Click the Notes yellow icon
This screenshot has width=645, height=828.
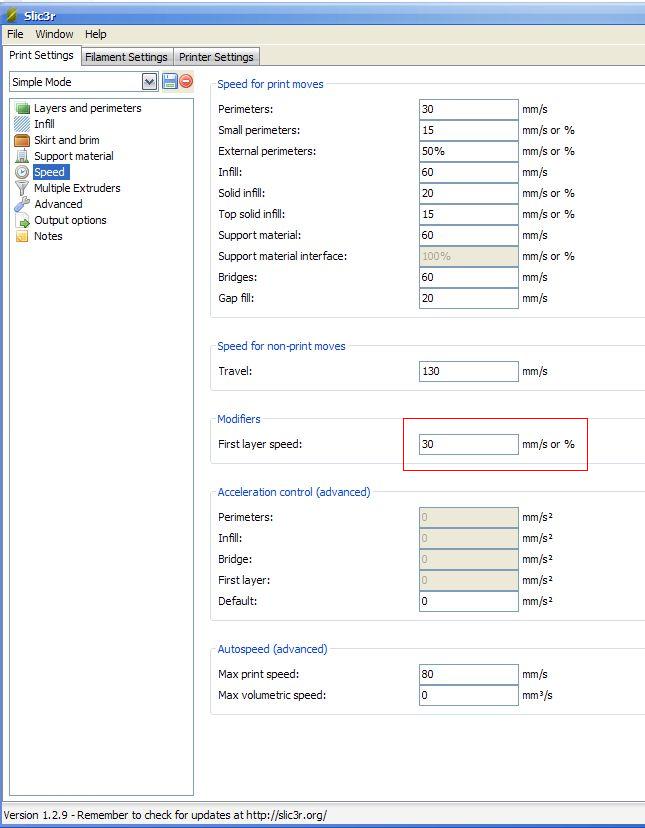(22, 236)
